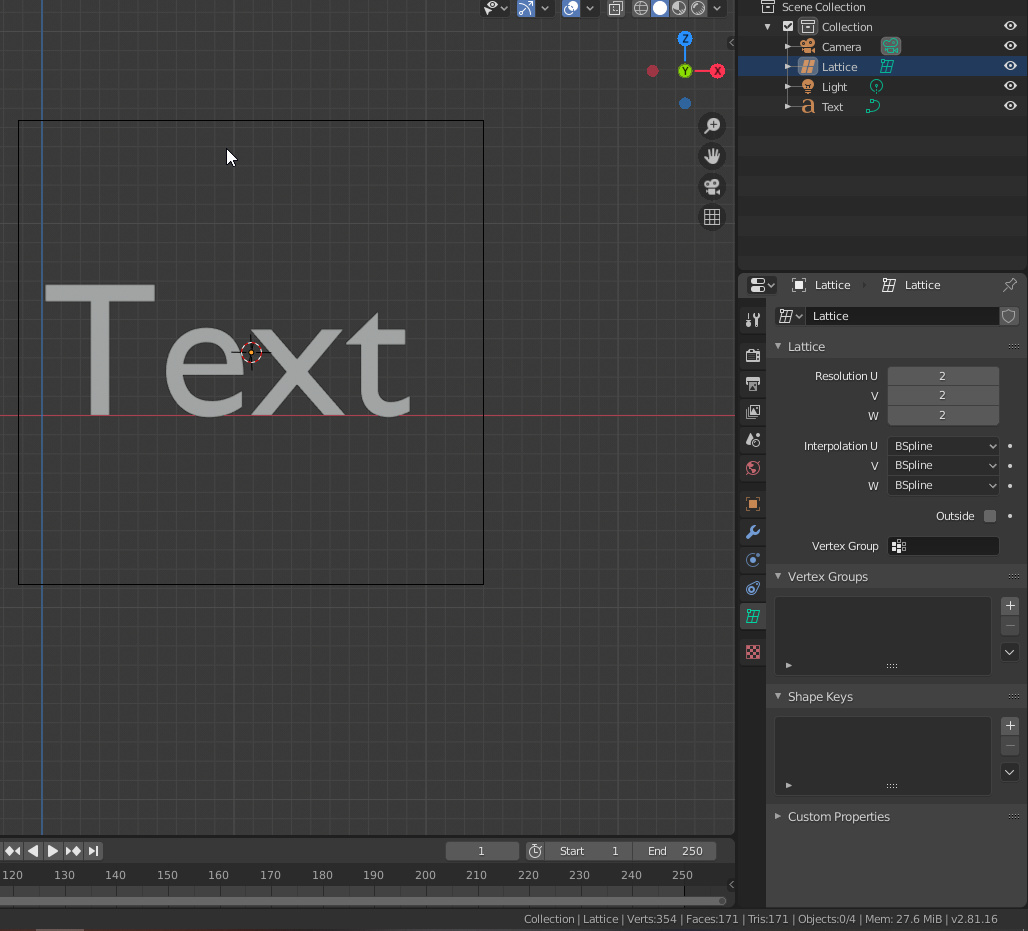The height and width of the screenshot is (931, 1028).
Task: Toggle the properties pin icon
Action: coord(1010,285)
